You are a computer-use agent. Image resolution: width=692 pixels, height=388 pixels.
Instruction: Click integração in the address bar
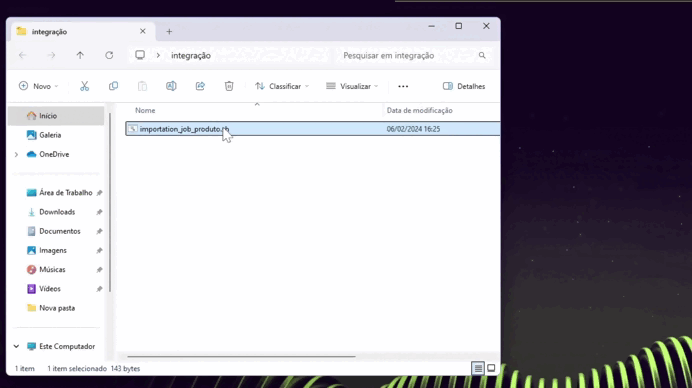(191, 56)
